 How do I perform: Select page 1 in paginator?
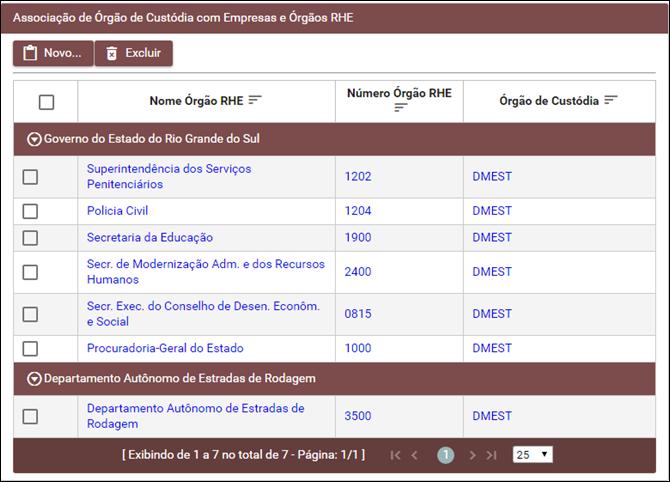(x=445, y=455)
